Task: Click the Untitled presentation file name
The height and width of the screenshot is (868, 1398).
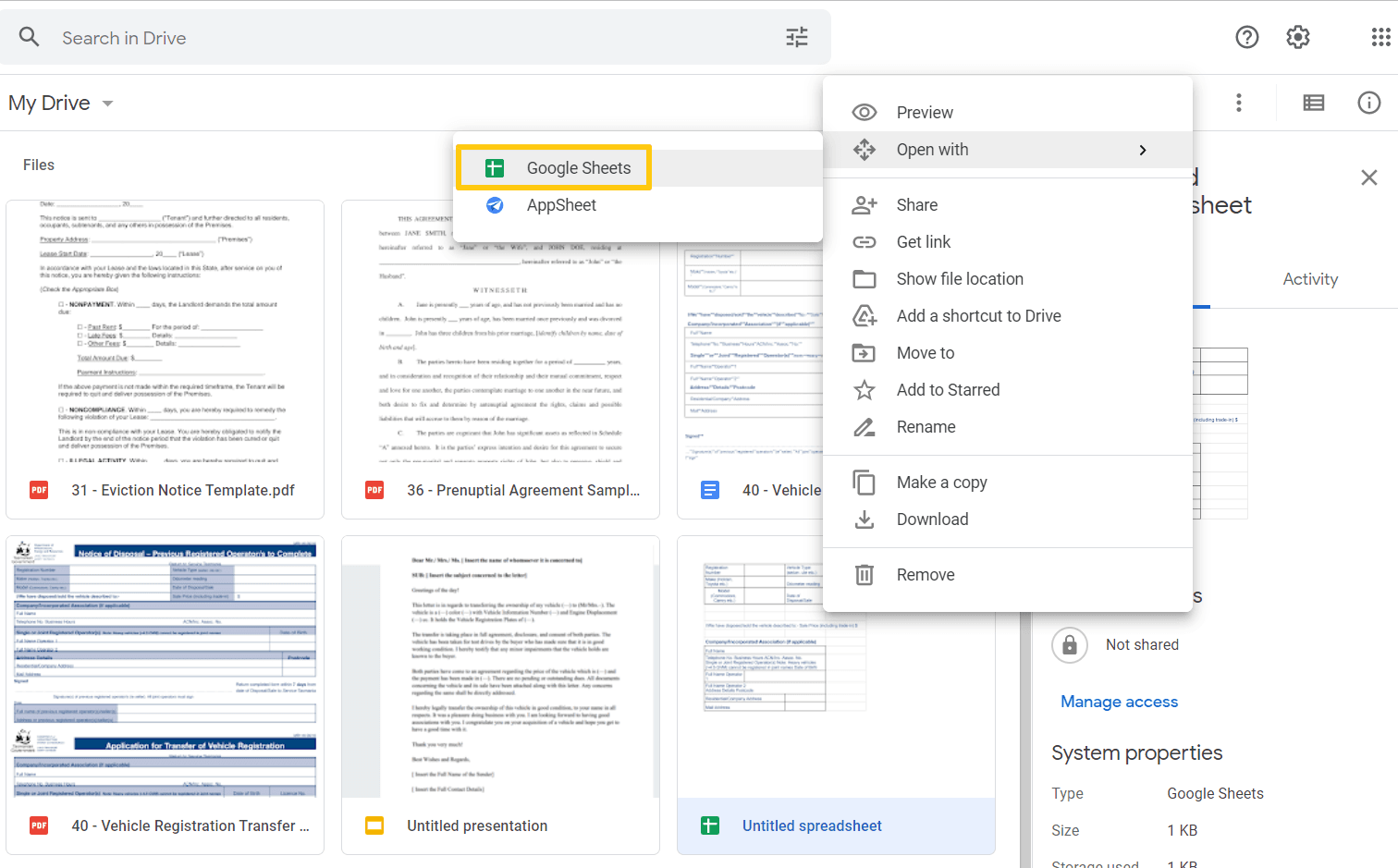Action: pos(477,825)
